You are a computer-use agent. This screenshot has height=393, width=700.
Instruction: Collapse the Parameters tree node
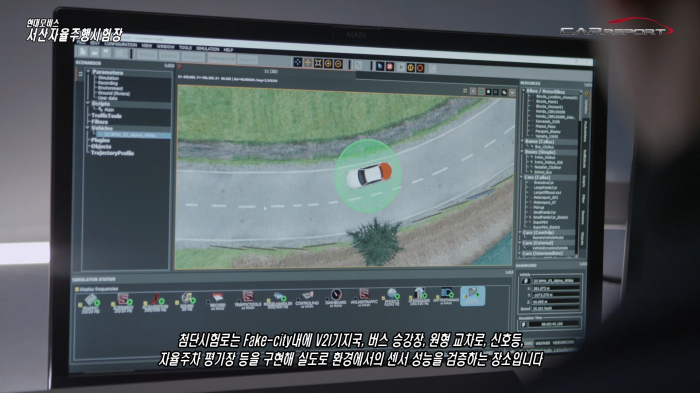88,71
